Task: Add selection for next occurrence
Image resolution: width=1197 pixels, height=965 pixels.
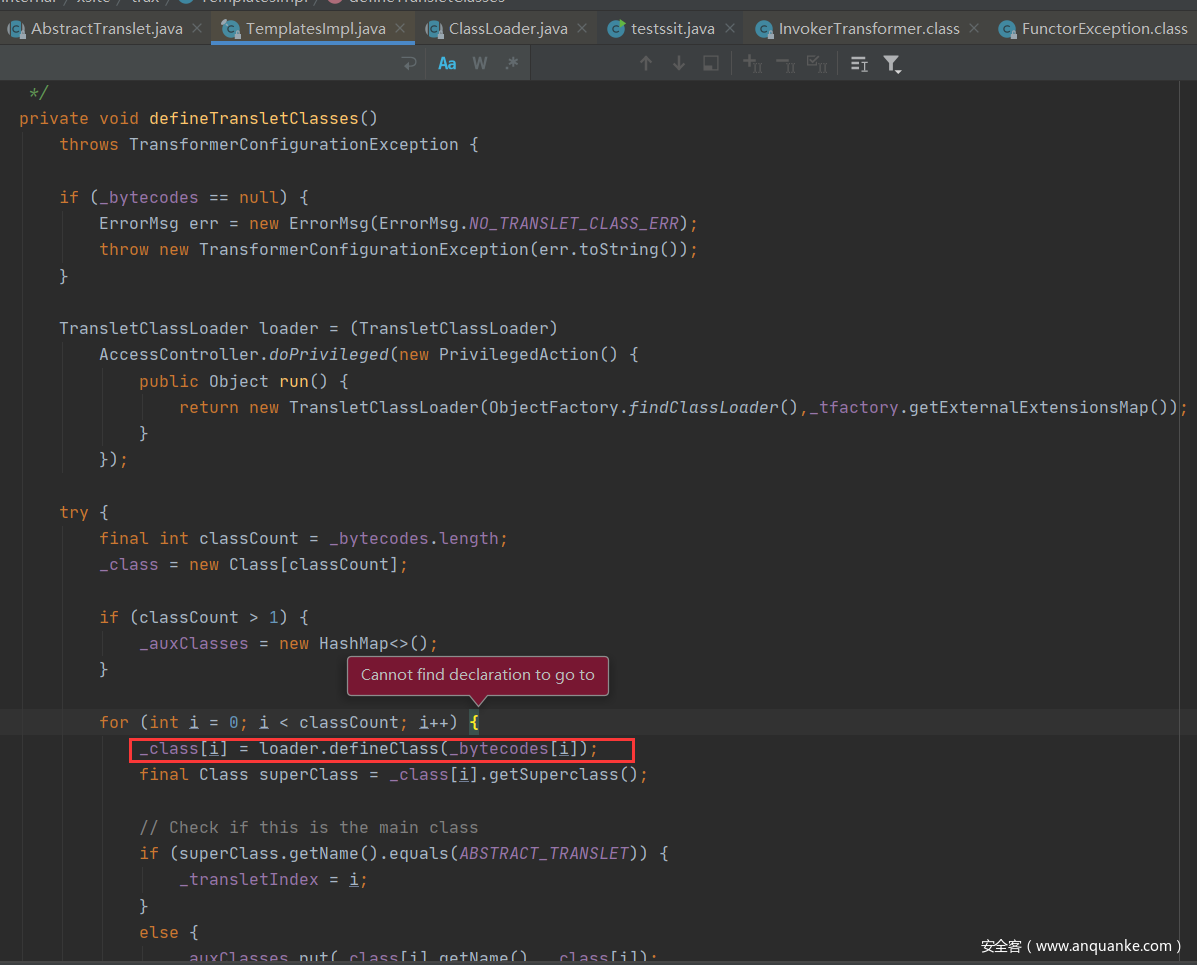Action: pos(753,64)
